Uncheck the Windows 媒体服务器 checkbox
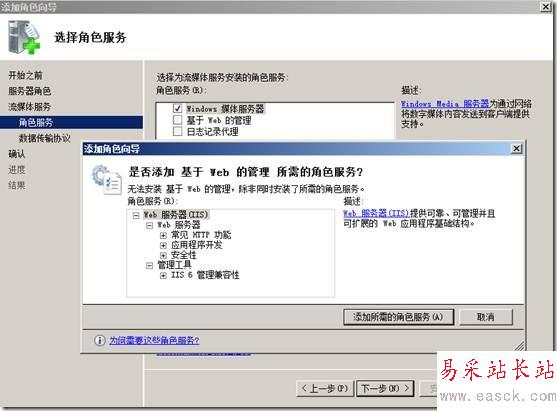 (177, 108)
